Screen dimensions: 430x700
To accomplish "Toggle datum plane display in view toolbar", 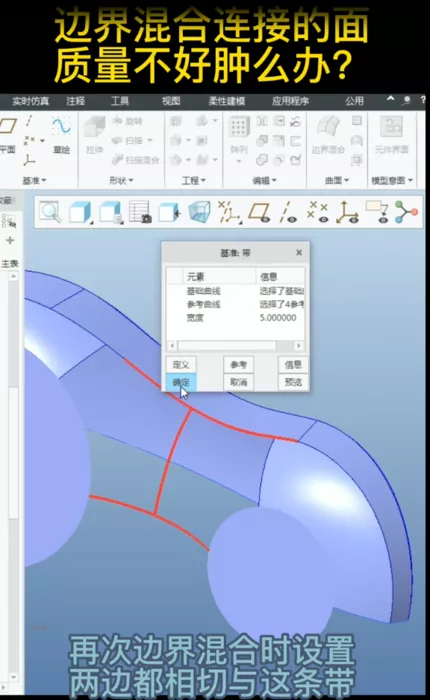I will [259, 212].
